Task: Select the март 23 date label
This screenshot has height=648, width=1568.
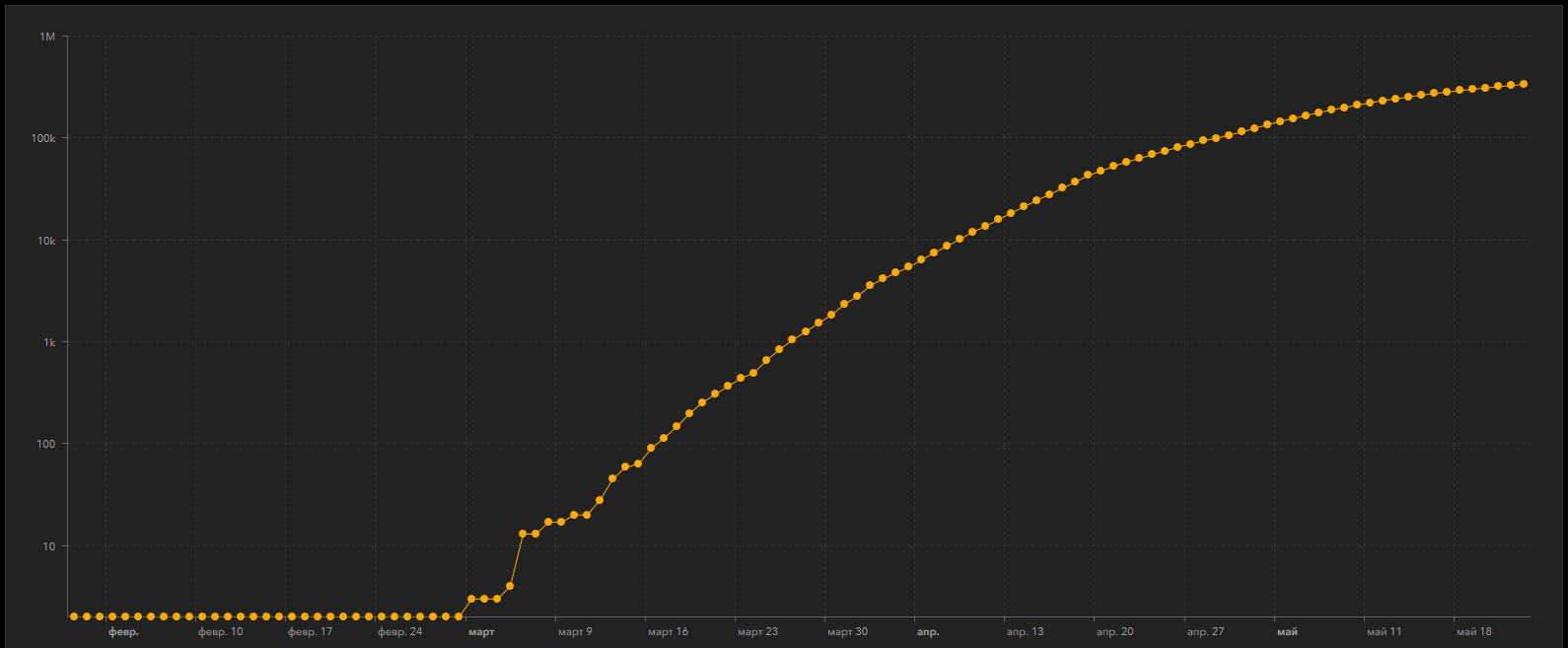Action: pos(757,632)
